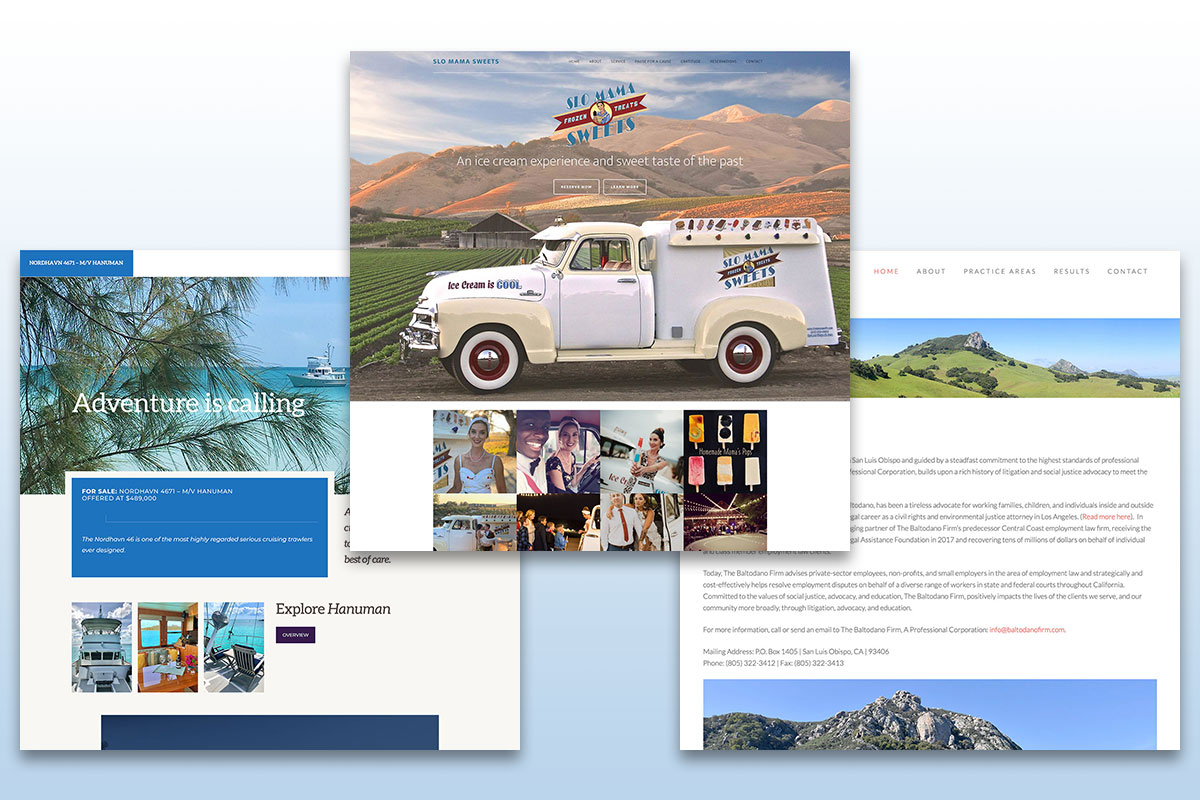
Task: Open gallery photo of woman in white dress
Action: (x=474, y=451)
